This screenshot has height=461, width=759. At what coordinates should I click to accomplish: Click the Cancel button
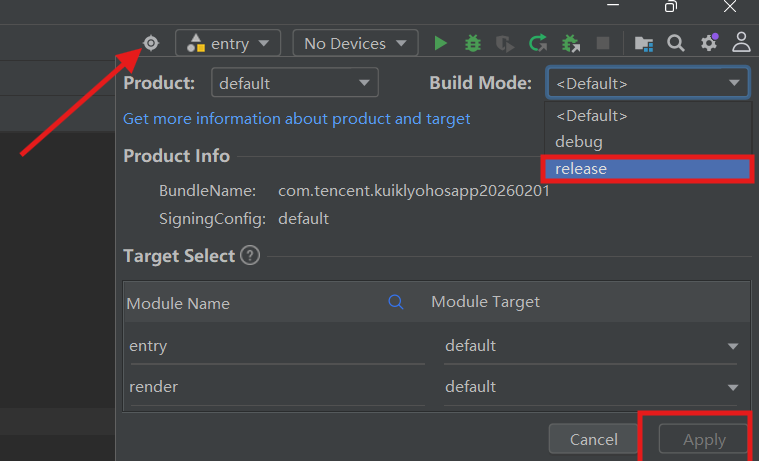tap(593, 439)
